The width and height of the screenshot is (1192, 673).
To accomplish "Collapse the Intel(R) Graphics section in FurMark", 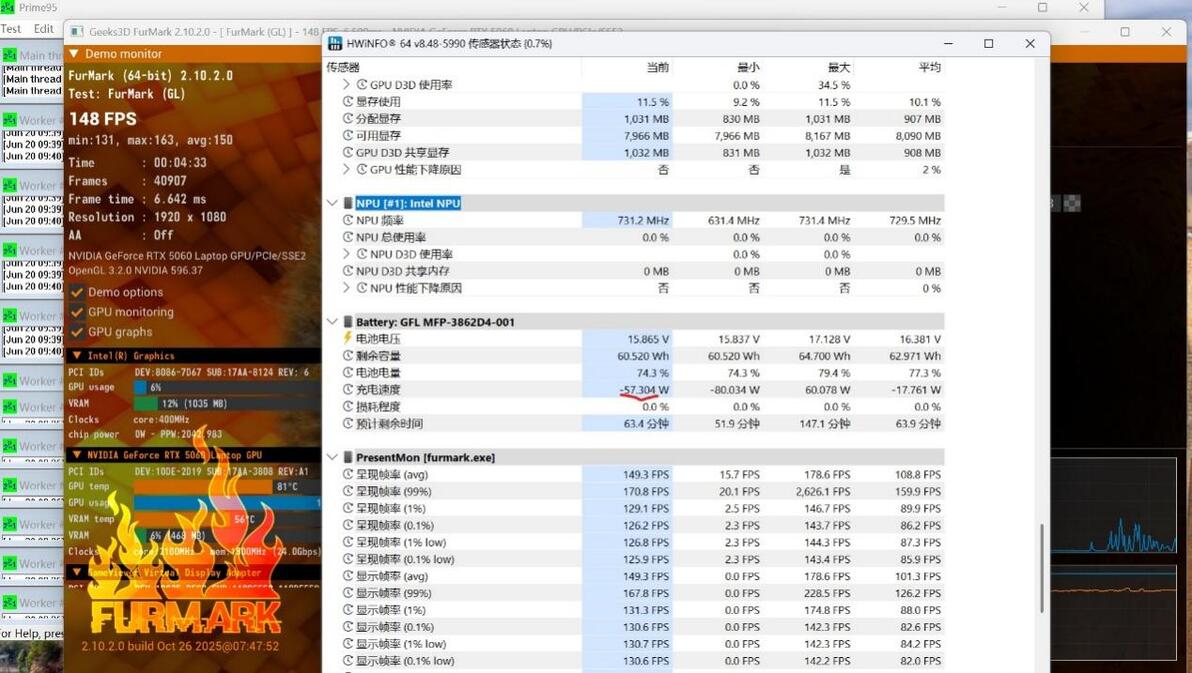I will tap(77, 355).
